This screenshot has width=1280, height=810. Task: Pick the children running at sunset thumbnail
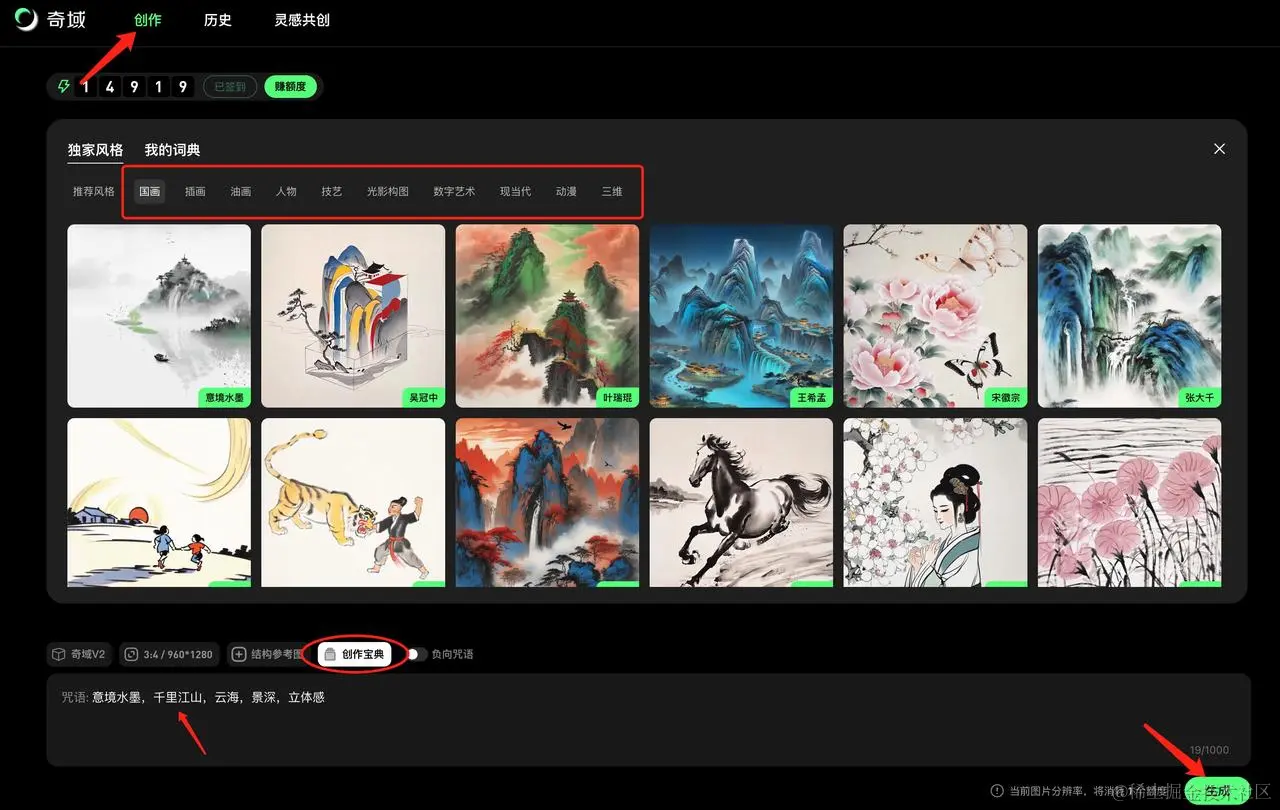[159, 502]
